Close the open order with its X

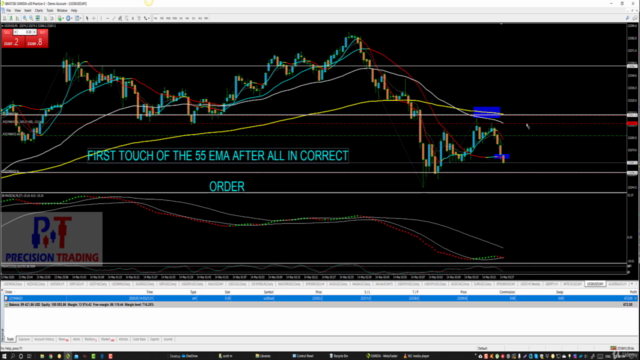(x=636, y=298)
